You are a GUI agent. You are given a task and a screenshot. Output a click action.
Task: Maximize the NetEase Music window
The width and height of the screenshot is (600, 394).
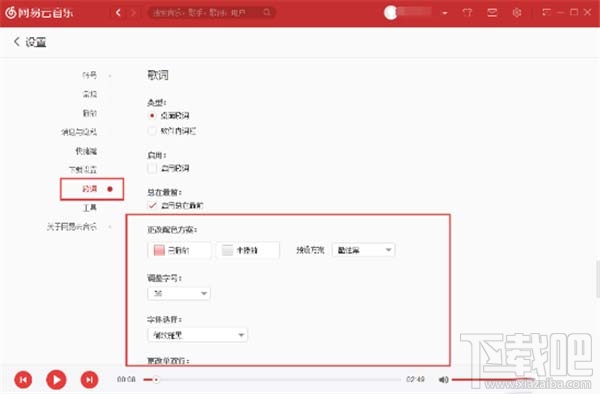[x=574, y=12]
